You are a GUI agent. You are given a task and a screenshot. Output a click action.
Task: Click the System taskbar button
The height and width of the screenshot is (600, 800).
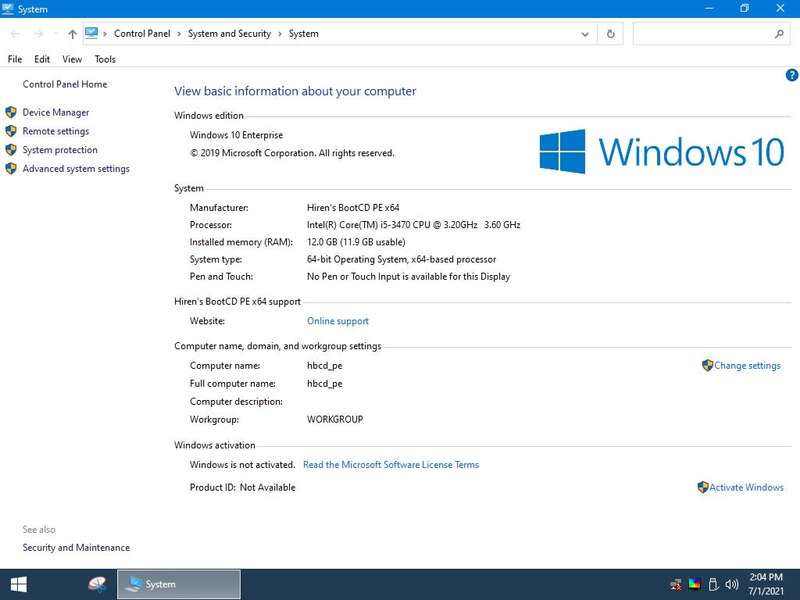tap(179, 584)
